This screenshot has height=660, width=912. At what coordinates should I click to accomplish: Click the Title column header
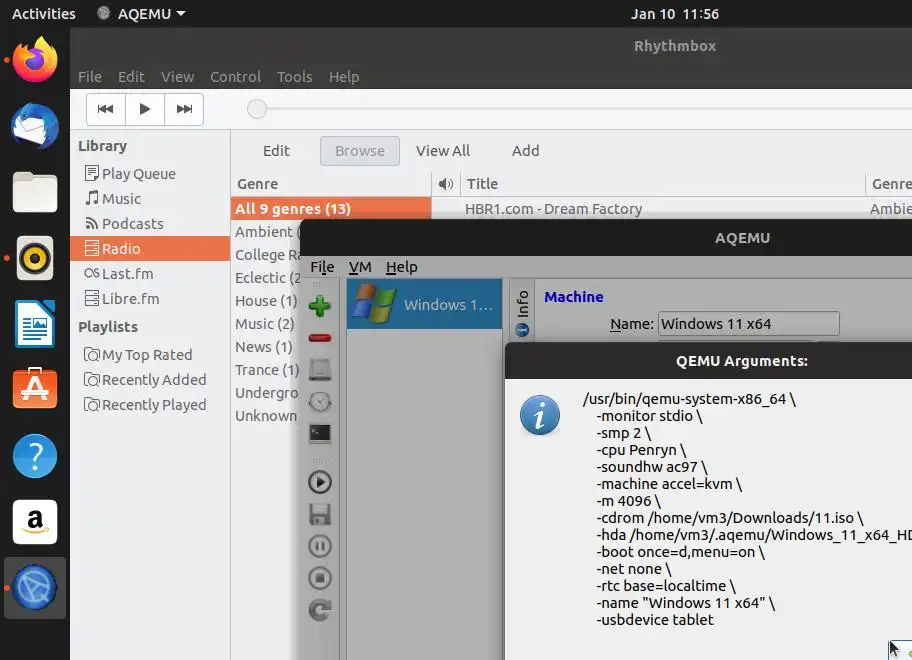[662, 184]
